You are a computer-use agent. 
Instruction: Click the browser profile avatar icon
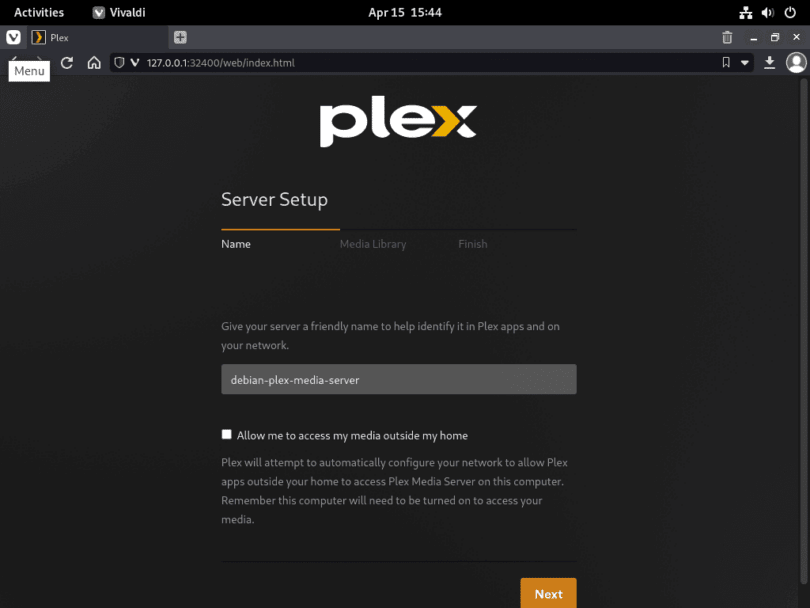pyautogui.click(x=795, y=61)
